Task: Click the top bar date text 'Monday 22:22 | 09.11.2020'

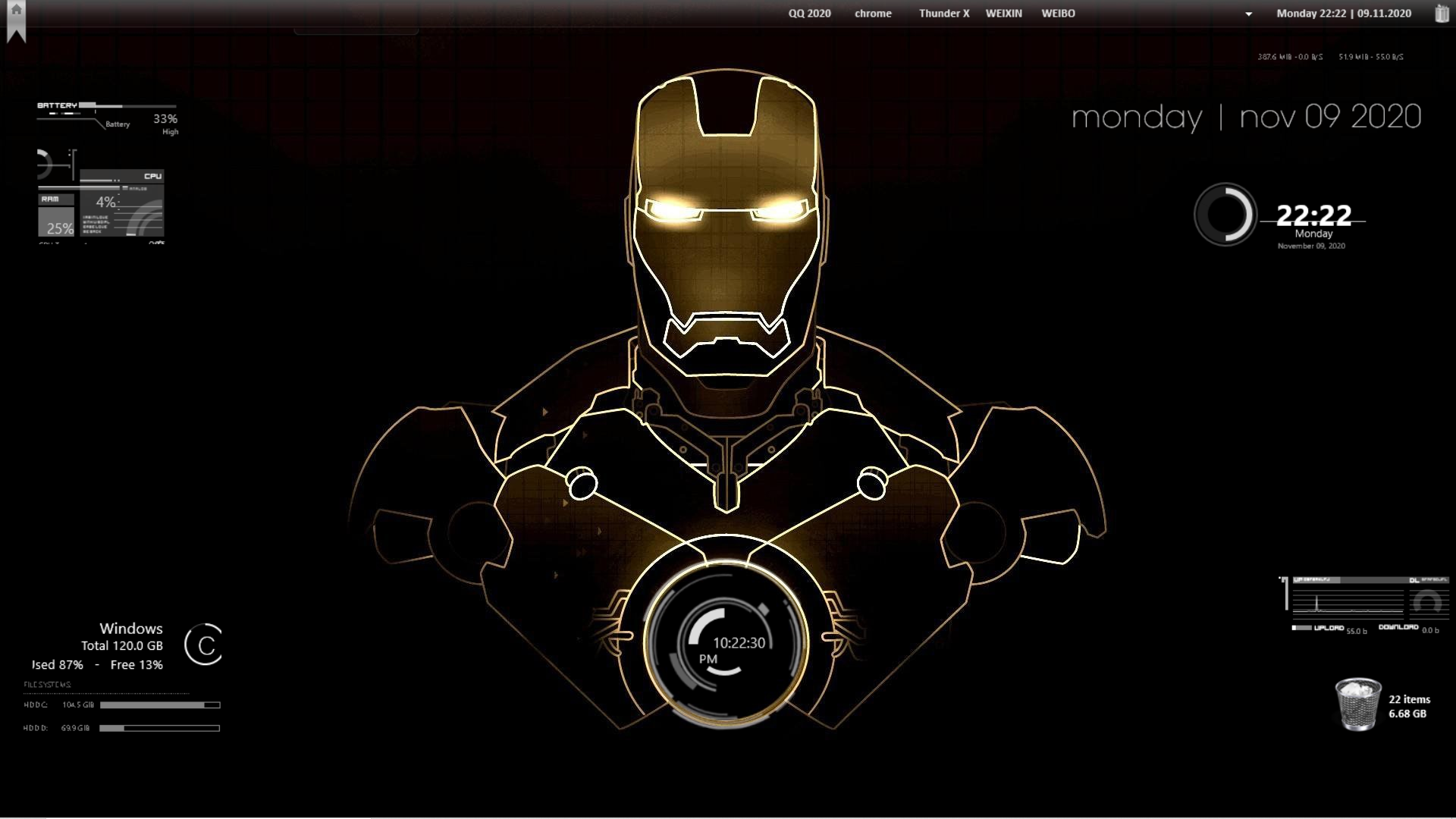Action: click(1344, 14)
